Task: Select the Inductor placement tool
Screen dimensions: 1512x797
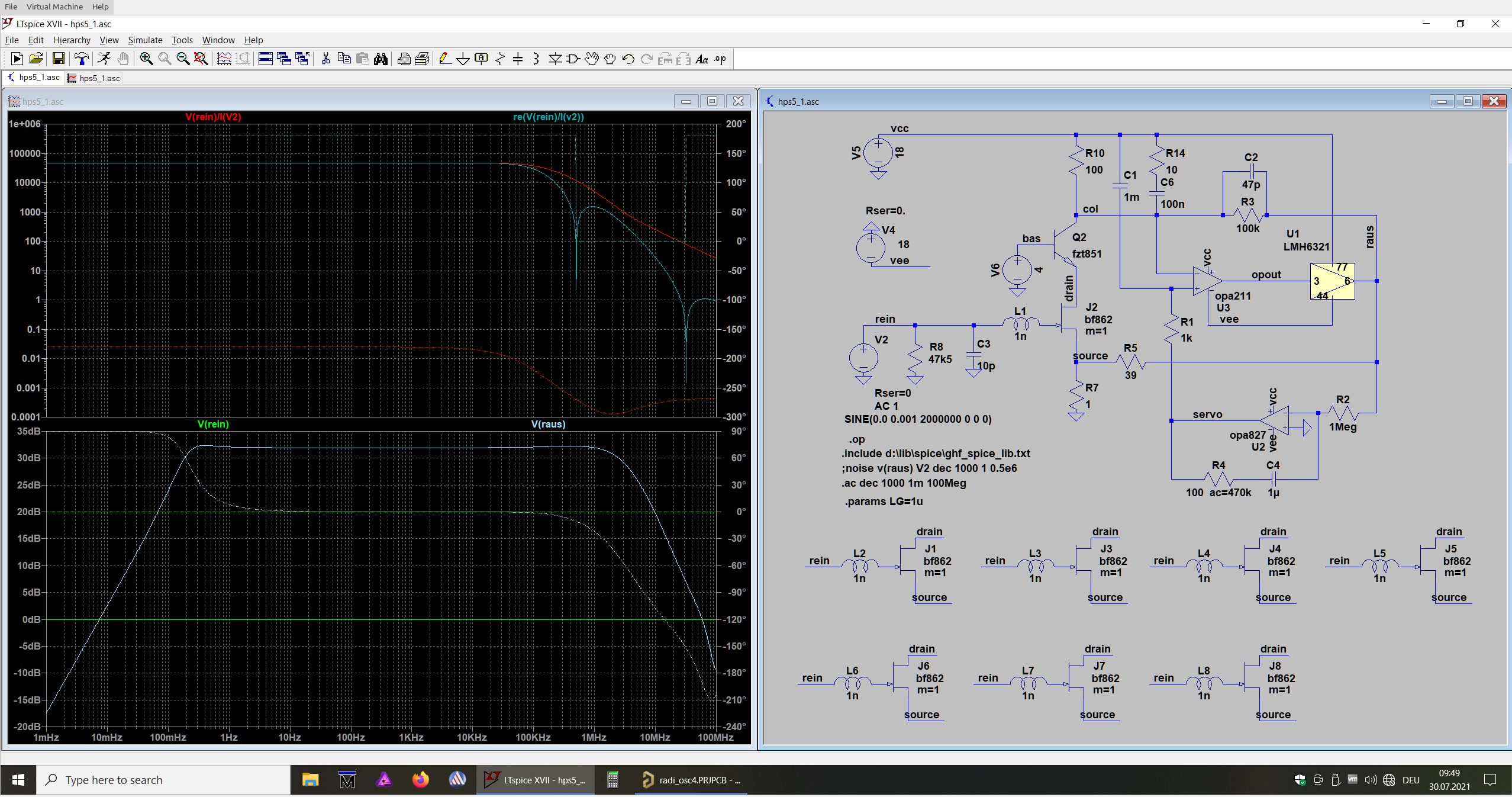Action: click(x=536, y=59)
